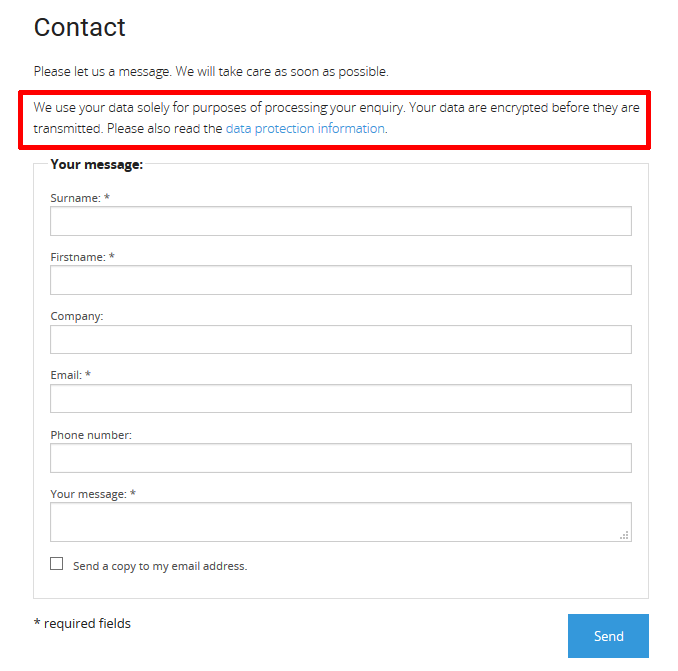Enable Send a copy to my email checkbox
This screenshot has height=671, width=678.
coord(57,564)
